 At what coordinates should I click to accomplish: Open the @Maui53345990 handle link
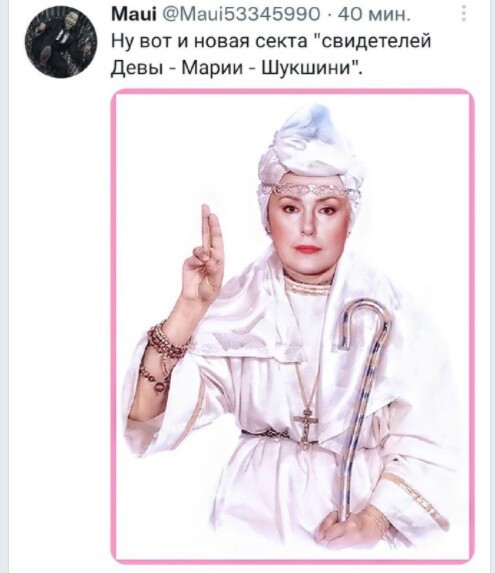pyautogui.click(x=240, y=15)
